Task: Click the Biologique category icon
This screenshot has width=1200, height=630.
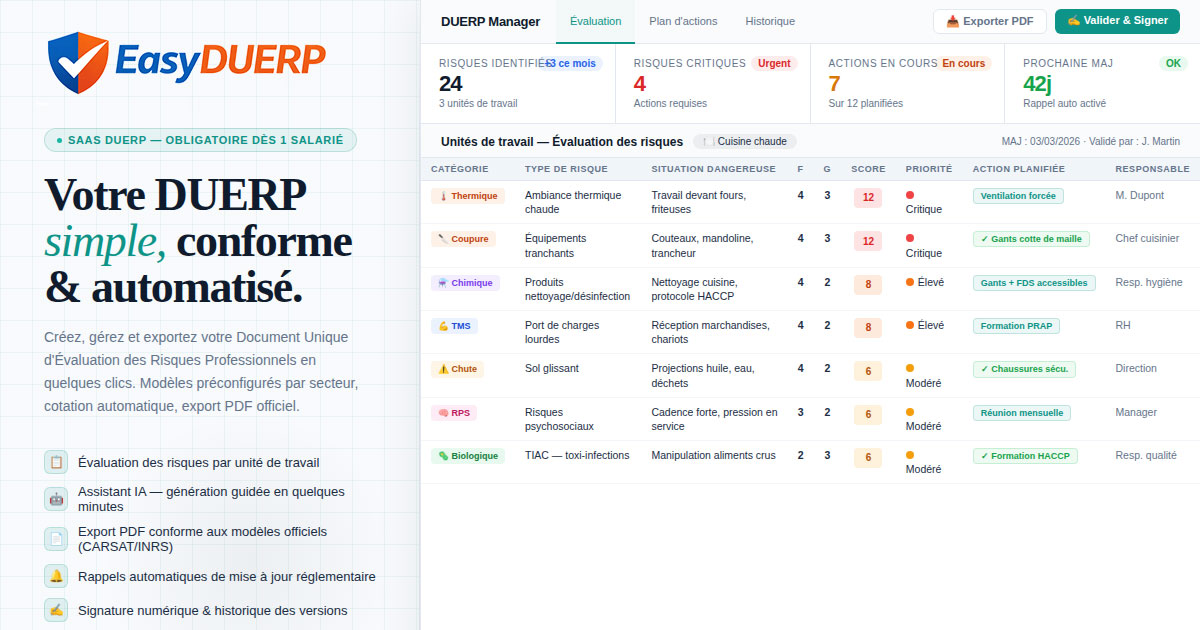Action: 441,455
